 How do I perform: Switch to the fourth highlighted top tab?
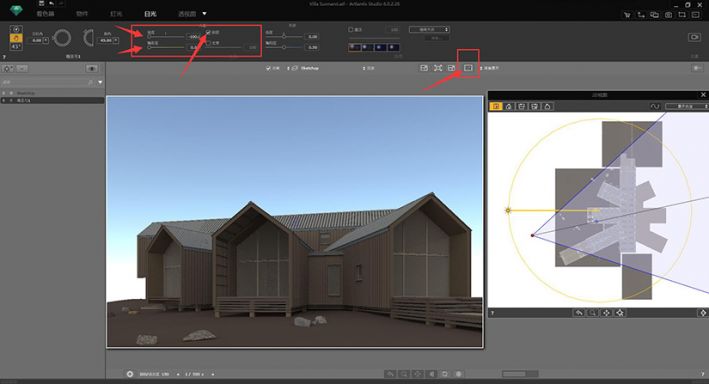150,14
